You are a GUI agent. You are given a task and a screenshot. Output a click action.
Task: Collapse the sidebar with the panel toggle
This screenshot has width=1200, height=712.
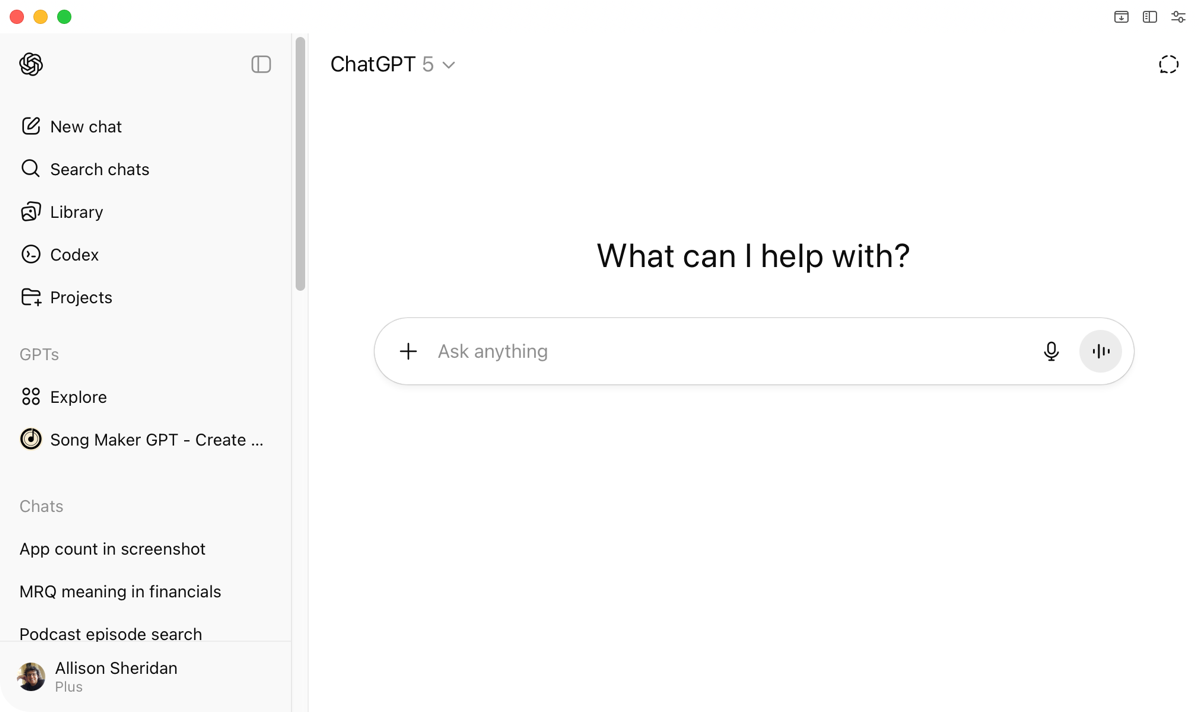[x=261, y=63]
